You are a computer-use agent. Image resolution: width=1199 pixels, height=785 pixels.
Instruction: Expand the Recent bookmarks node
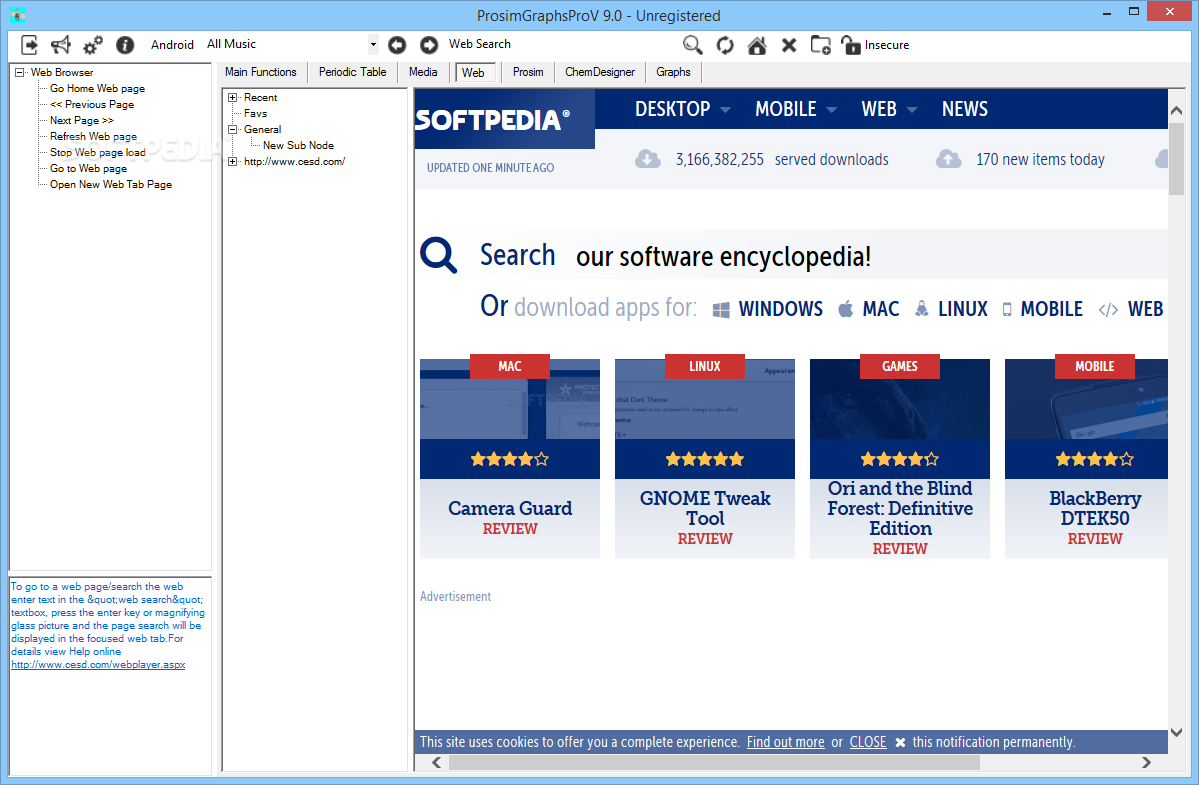click(x=233, y=98)
